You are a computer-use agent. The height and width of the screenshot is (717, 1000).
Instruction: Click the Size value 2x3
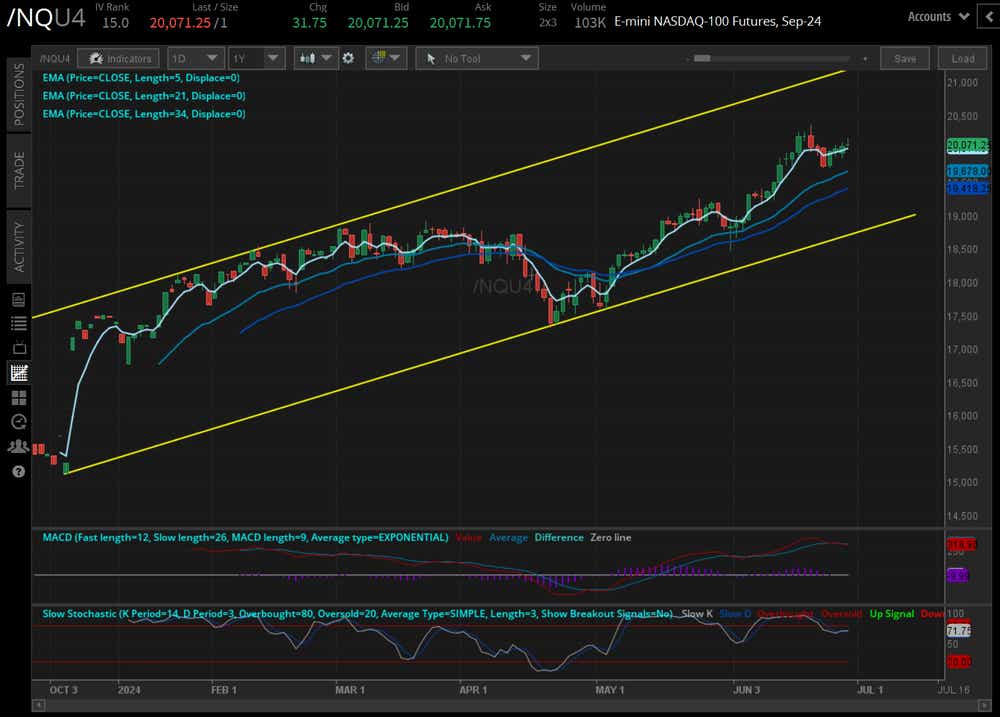548,22
